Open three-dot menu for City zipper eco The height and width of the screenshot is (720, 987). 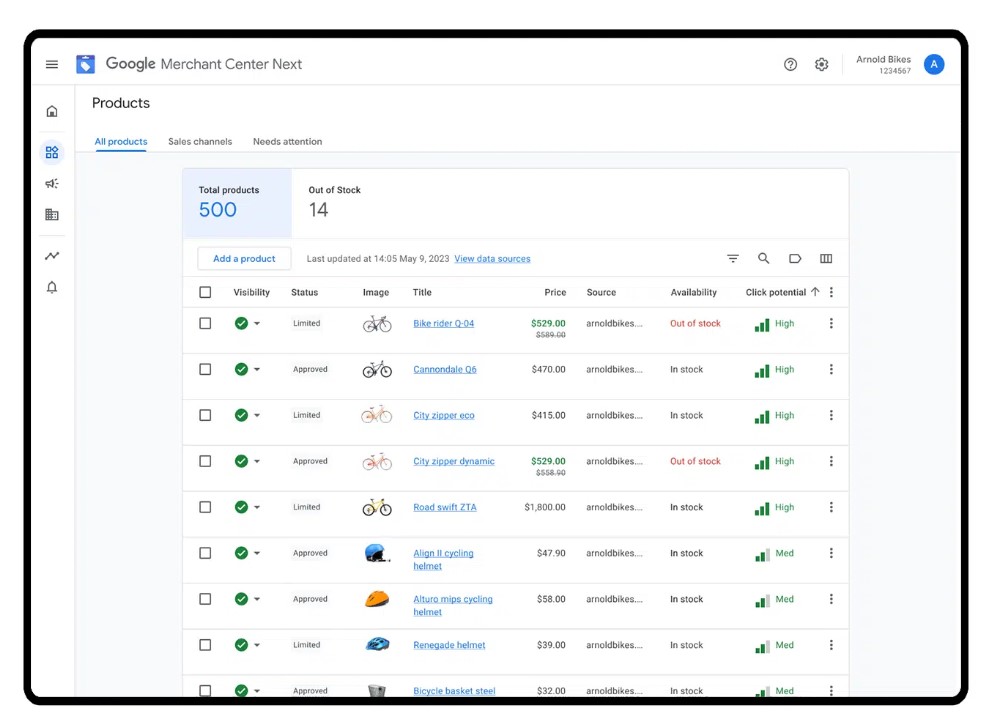pyautogui.click(x=832, y=415)
